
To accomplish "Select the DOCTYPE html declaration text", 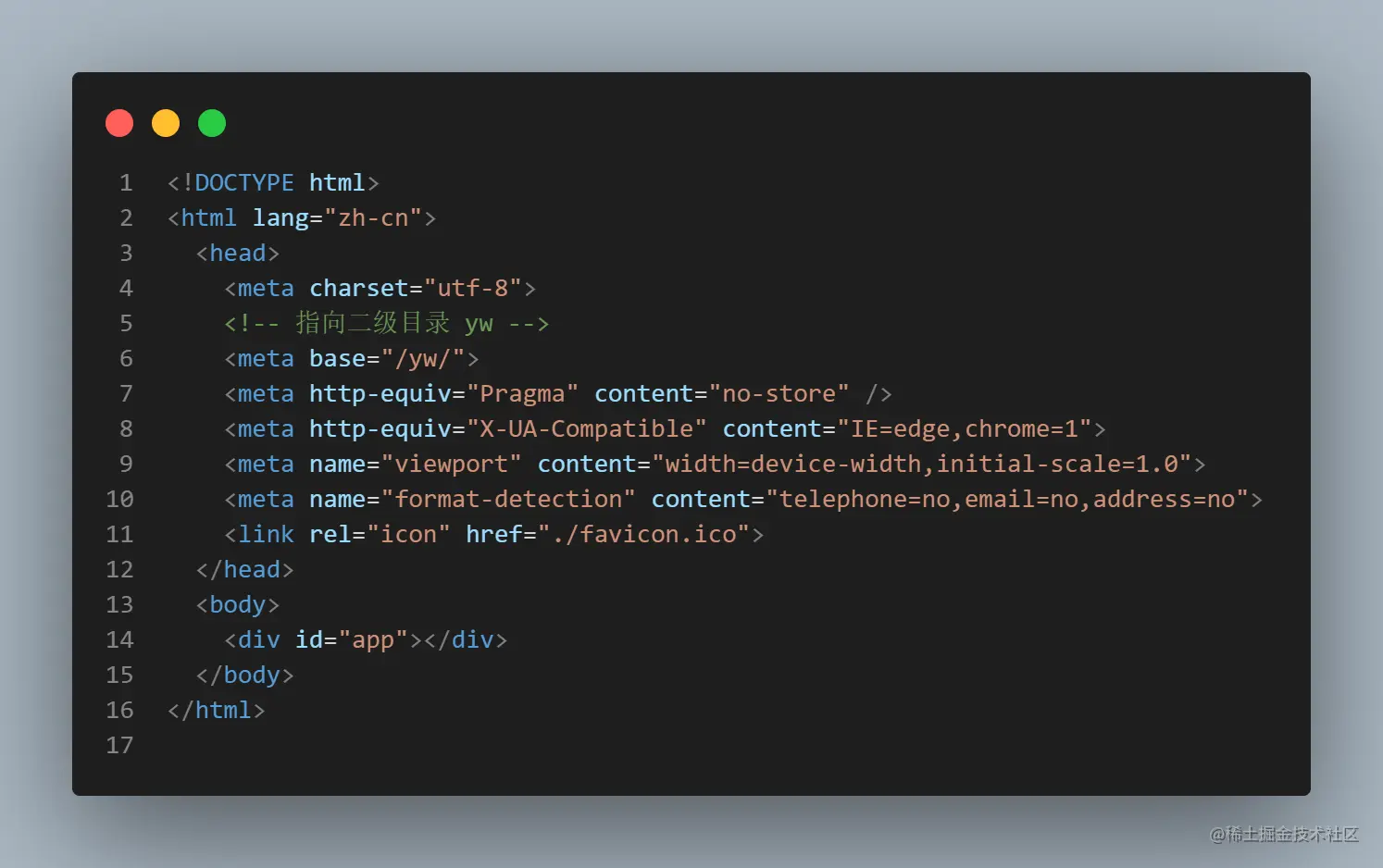I will coord(273,183).
